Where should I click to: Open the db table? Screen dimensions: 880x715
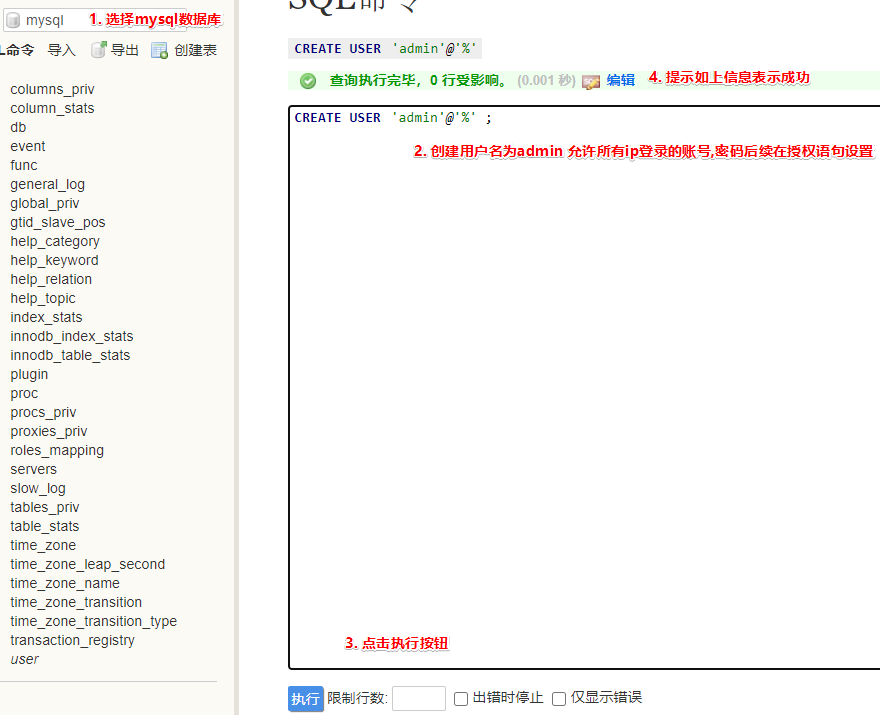tap(18, 127)
